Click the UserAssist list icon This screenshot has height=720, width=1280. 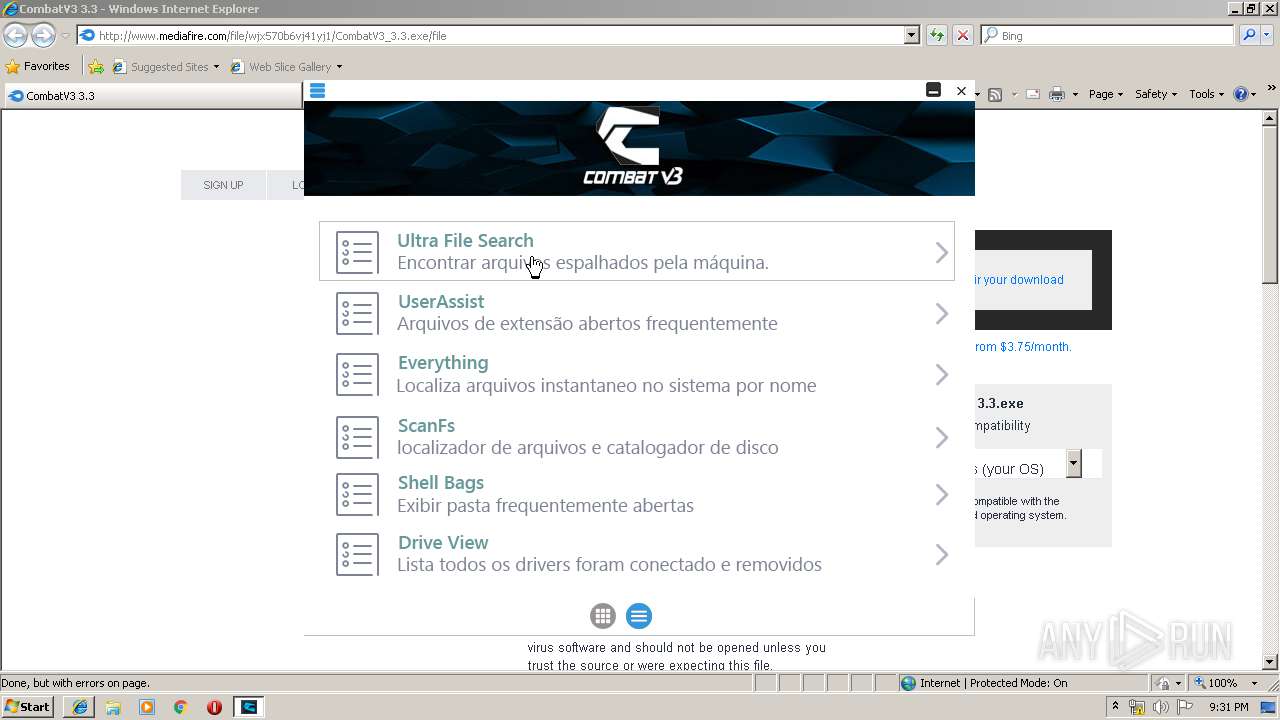(357, 314)
